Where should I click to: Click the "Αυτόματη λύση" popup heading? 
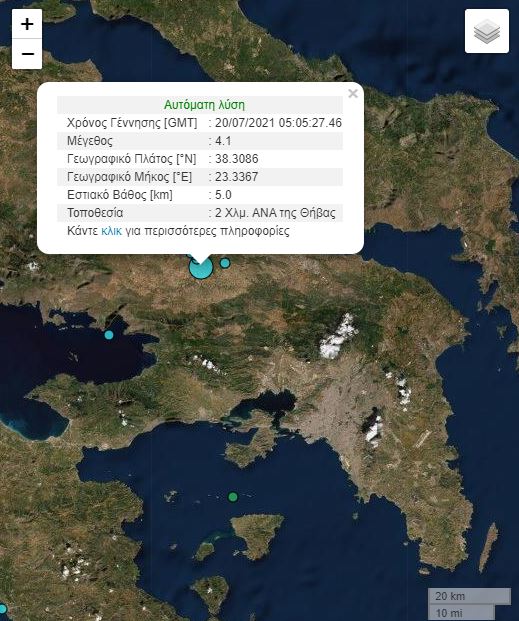tap(204, 105)
